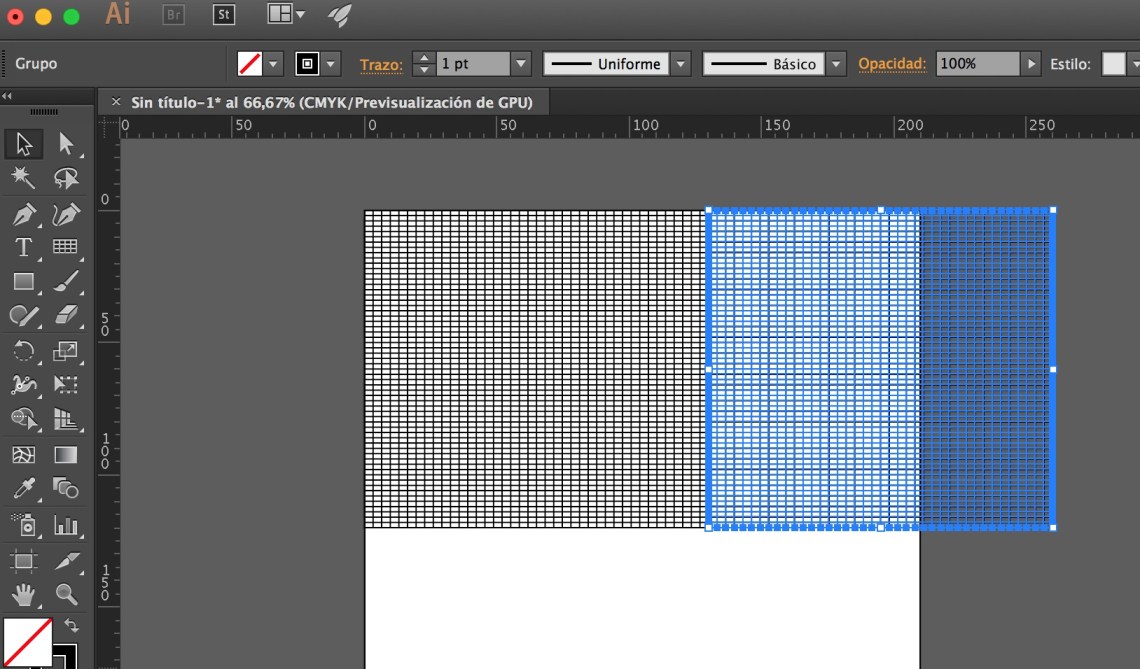Open the Uniforme width profile dropdown
1140x669 pixels.
(681, 63)
